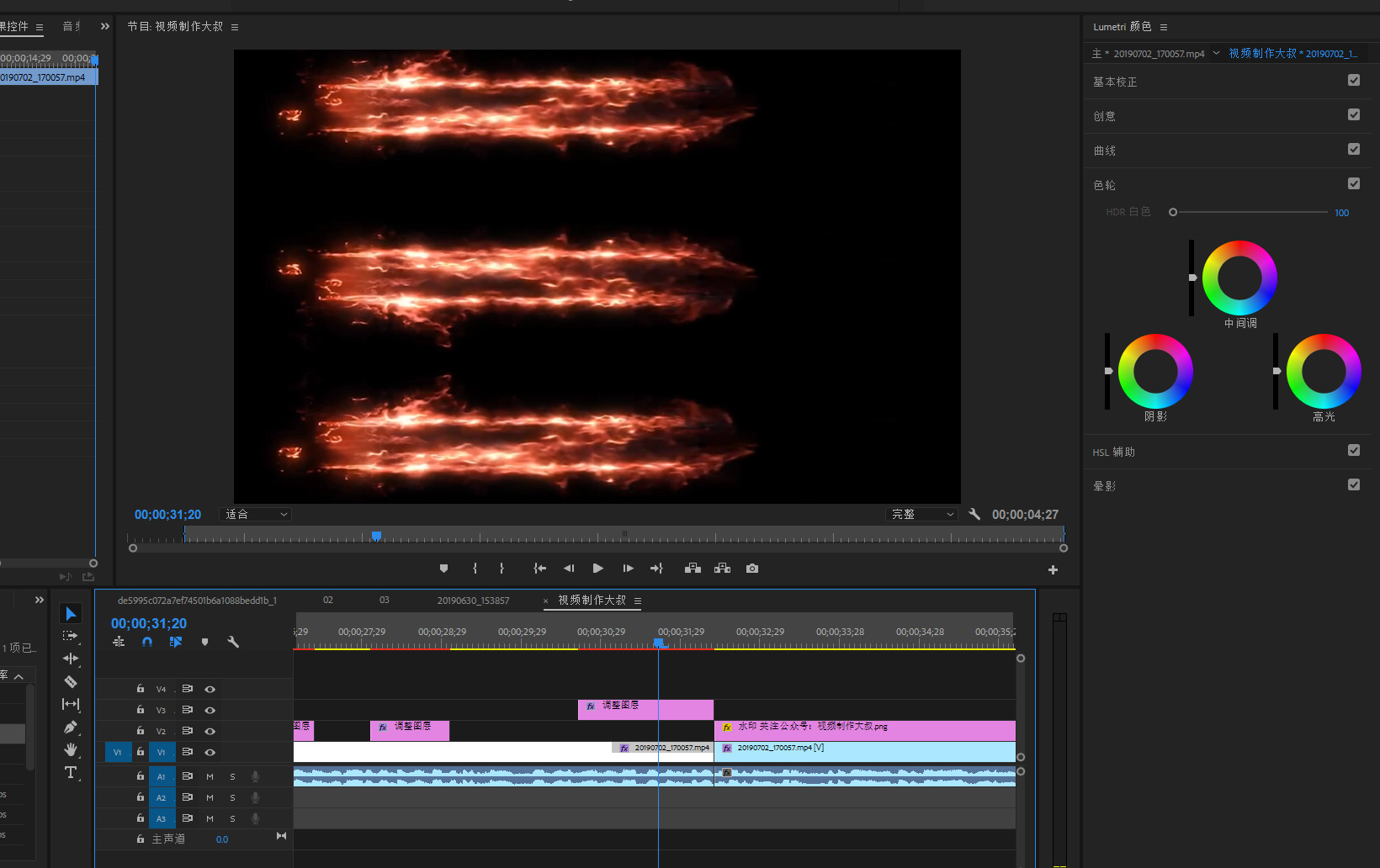
Task: Switch to 20190630_153857 sequence tab
Action: pyautogui.click(x=473, y=601)
